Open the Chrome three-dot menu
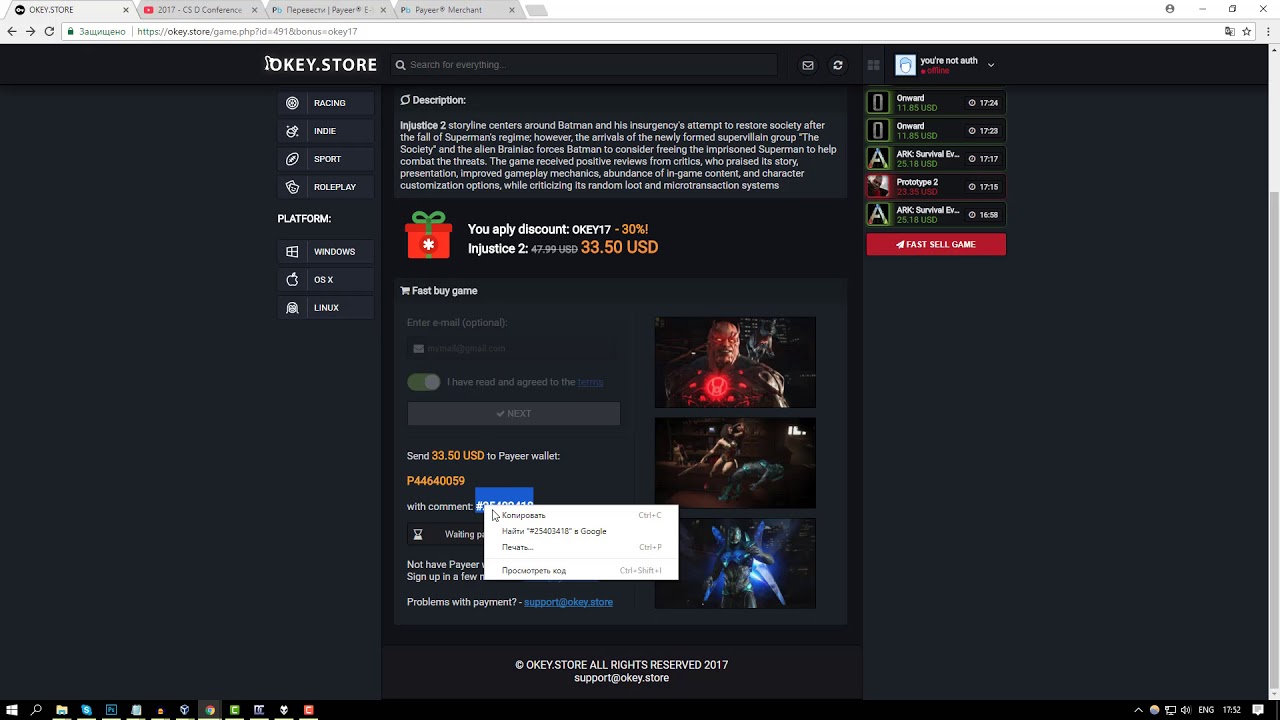 (x=1267, y=31)
